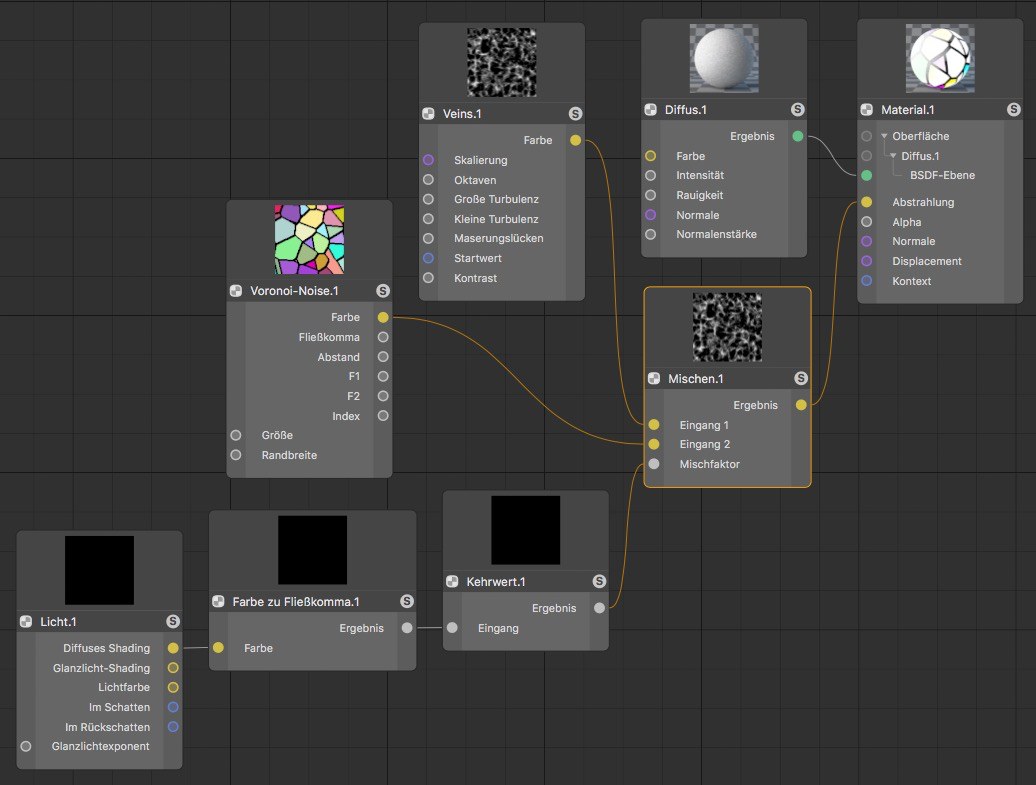Click the node type icon beside Material.1 title

click(x=867, y=110)
